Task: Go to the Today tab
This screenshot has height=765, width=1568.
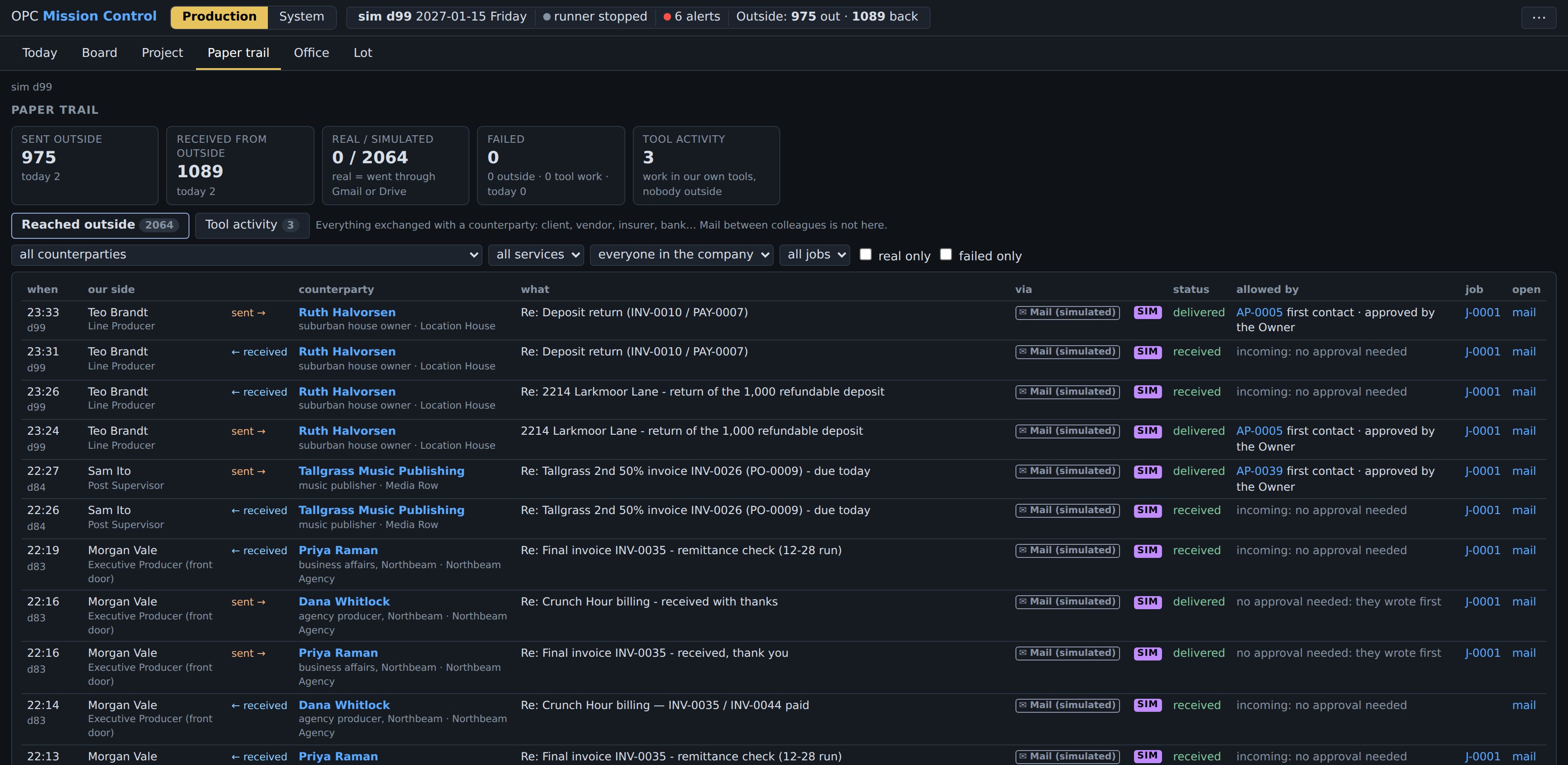Action: click(40, 53)
